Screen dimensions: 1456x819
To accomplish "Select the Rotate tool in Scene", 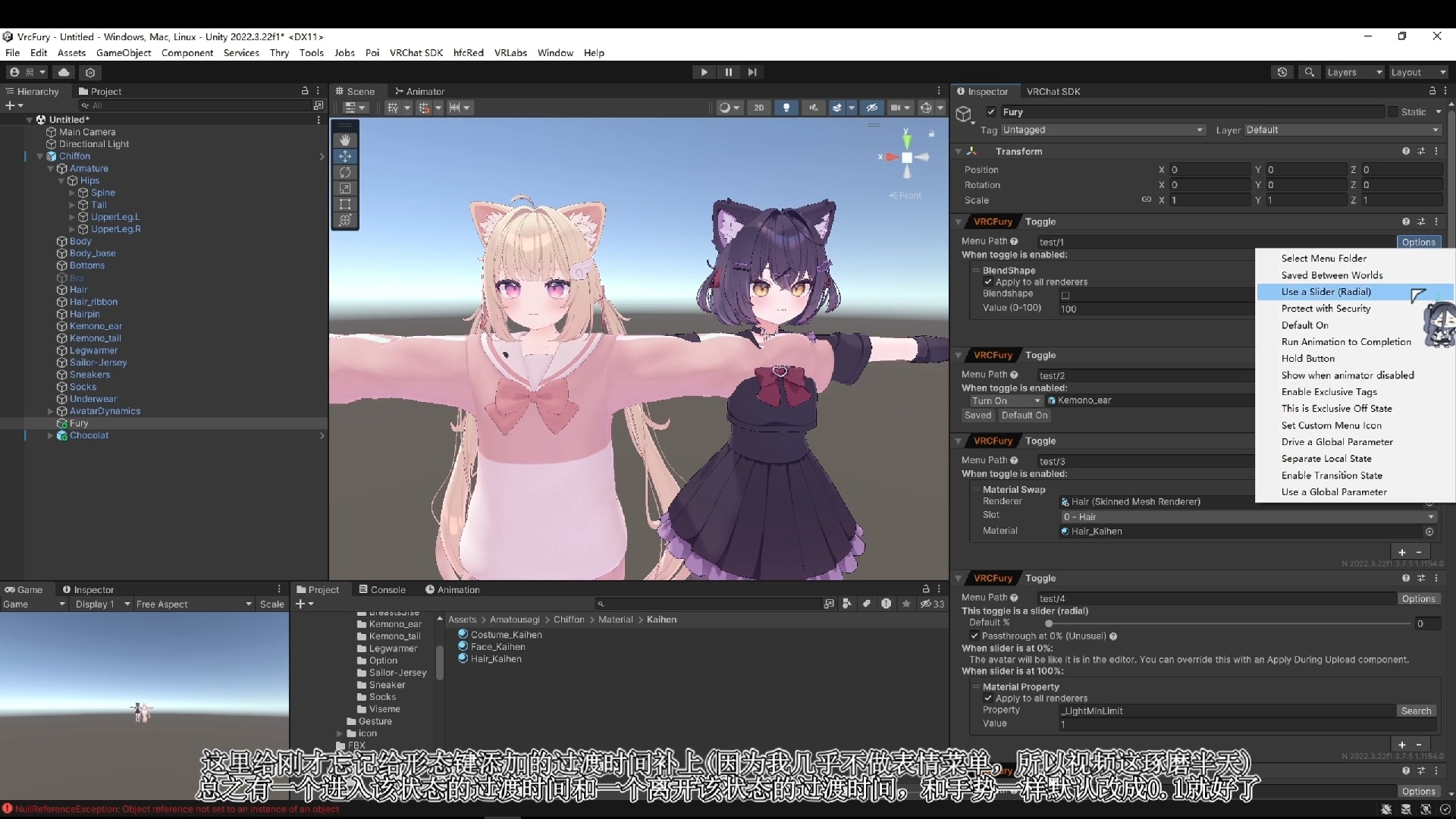I will [345, 172].
